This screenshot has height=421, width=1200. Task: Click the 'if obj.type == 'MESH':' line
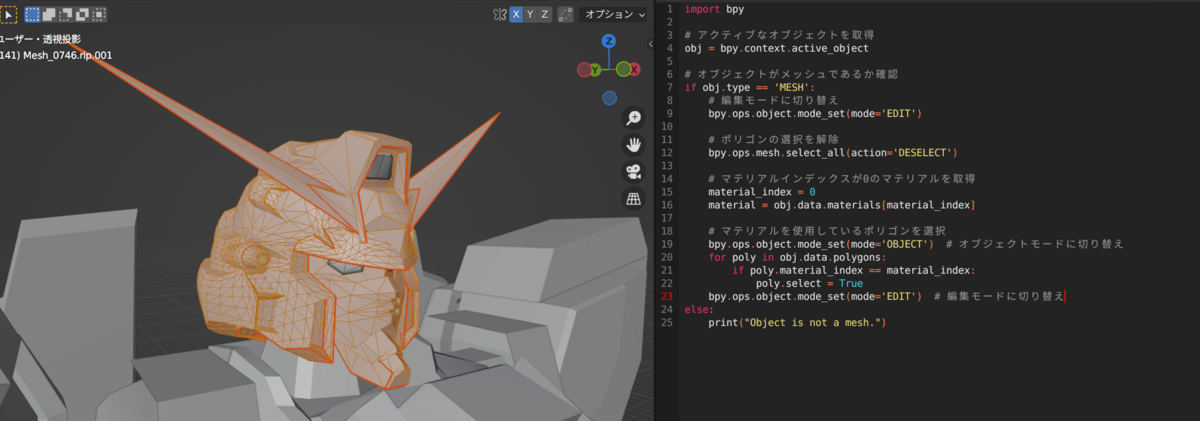[750, 87]
